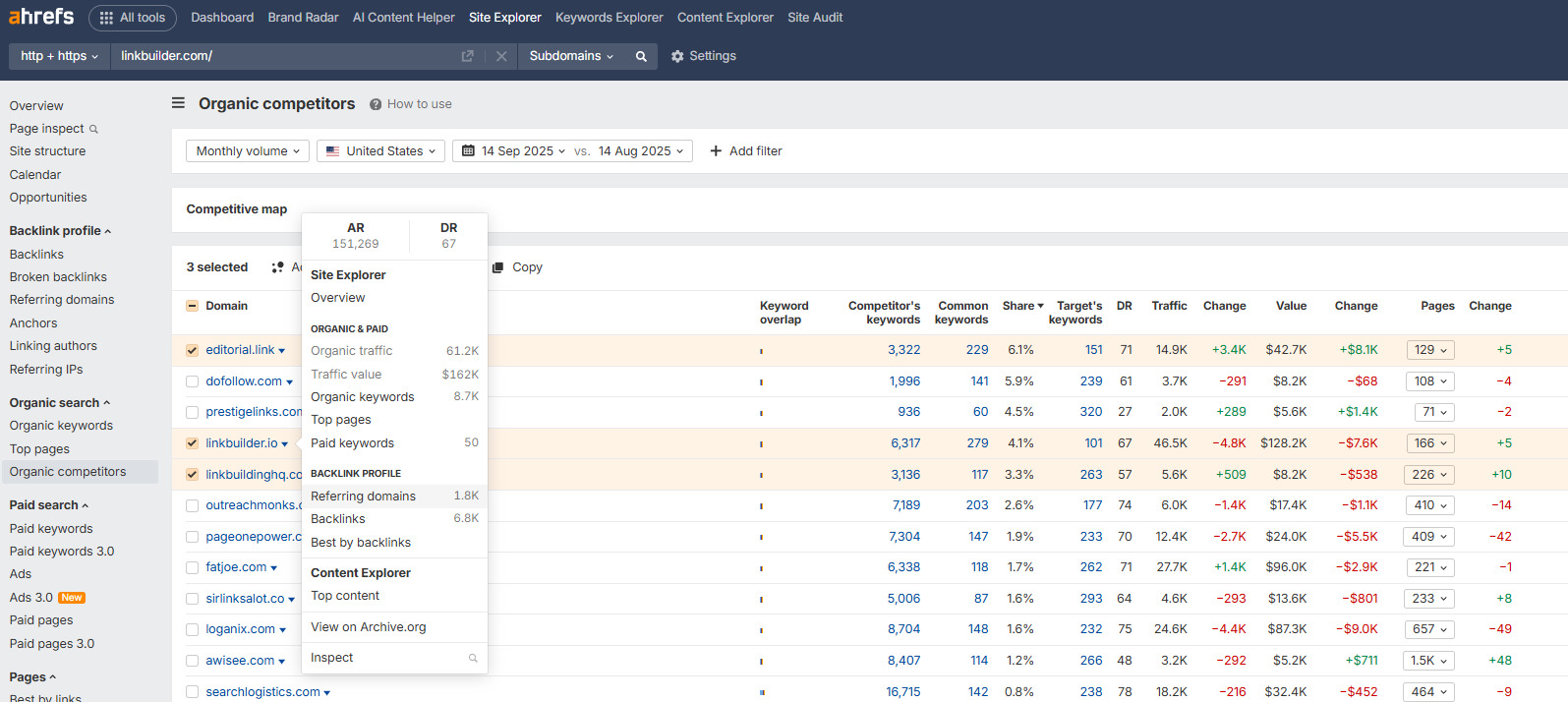Collapse the Organic search sidebar section

(59, 403)
